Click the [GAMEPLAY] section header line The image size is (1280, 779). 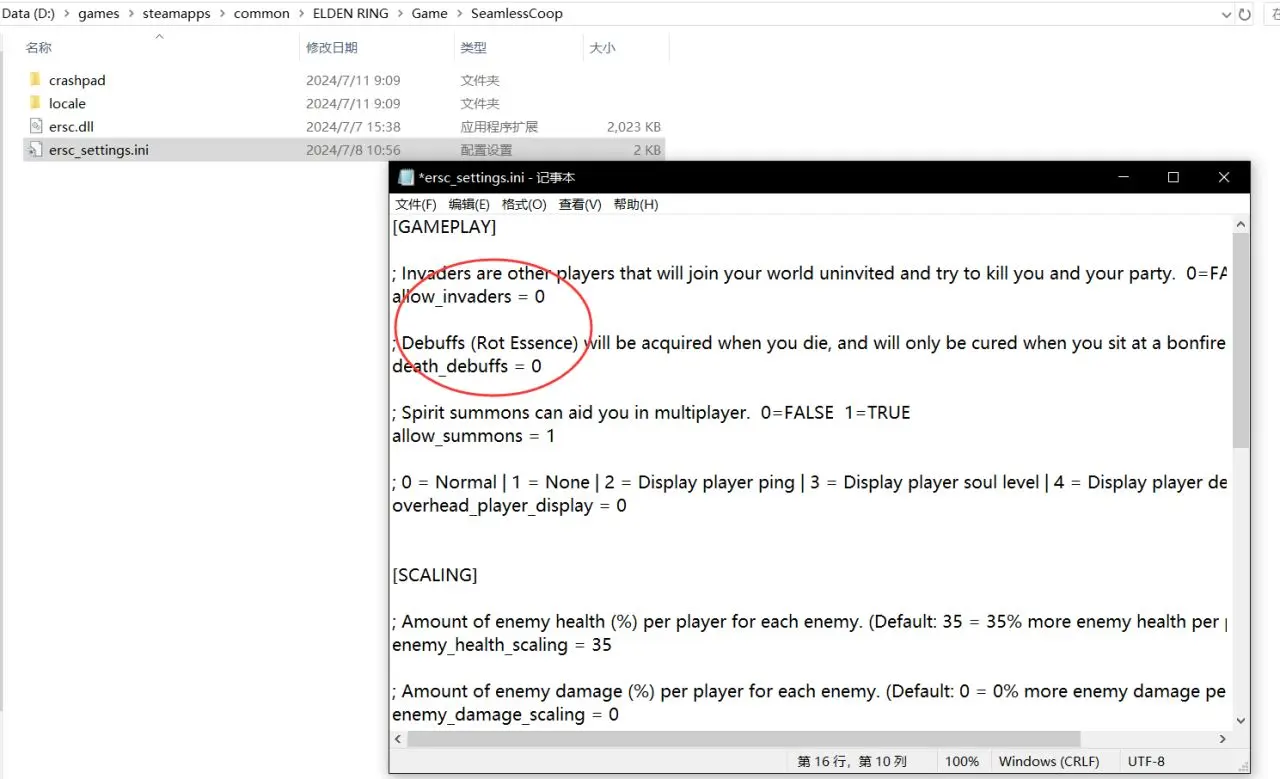[444, 226]
